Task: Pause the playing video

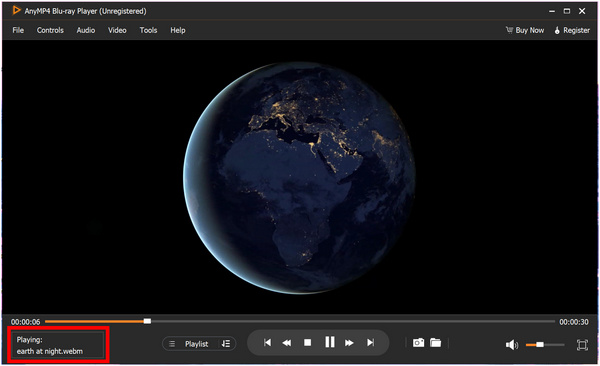Action: coord(329,342)
